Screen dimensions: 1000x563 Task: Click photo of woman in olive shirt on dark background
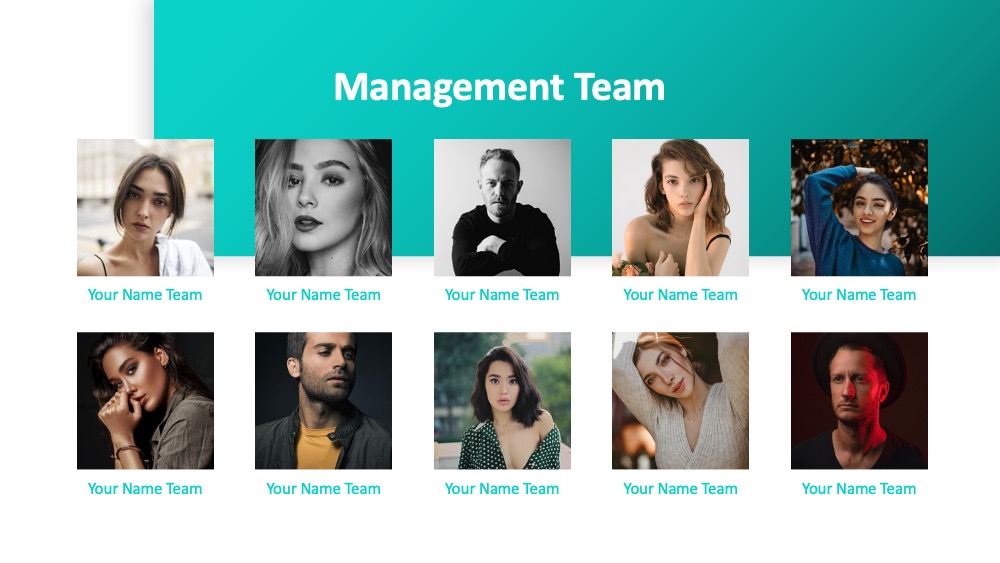(145, 401)
